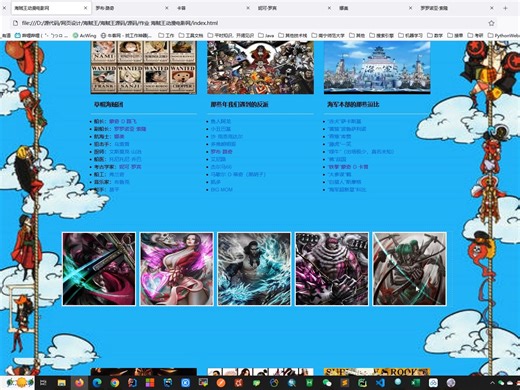
Task: Open the 蒙奇·D·卡普 navy link
Action: coord(348,167)
